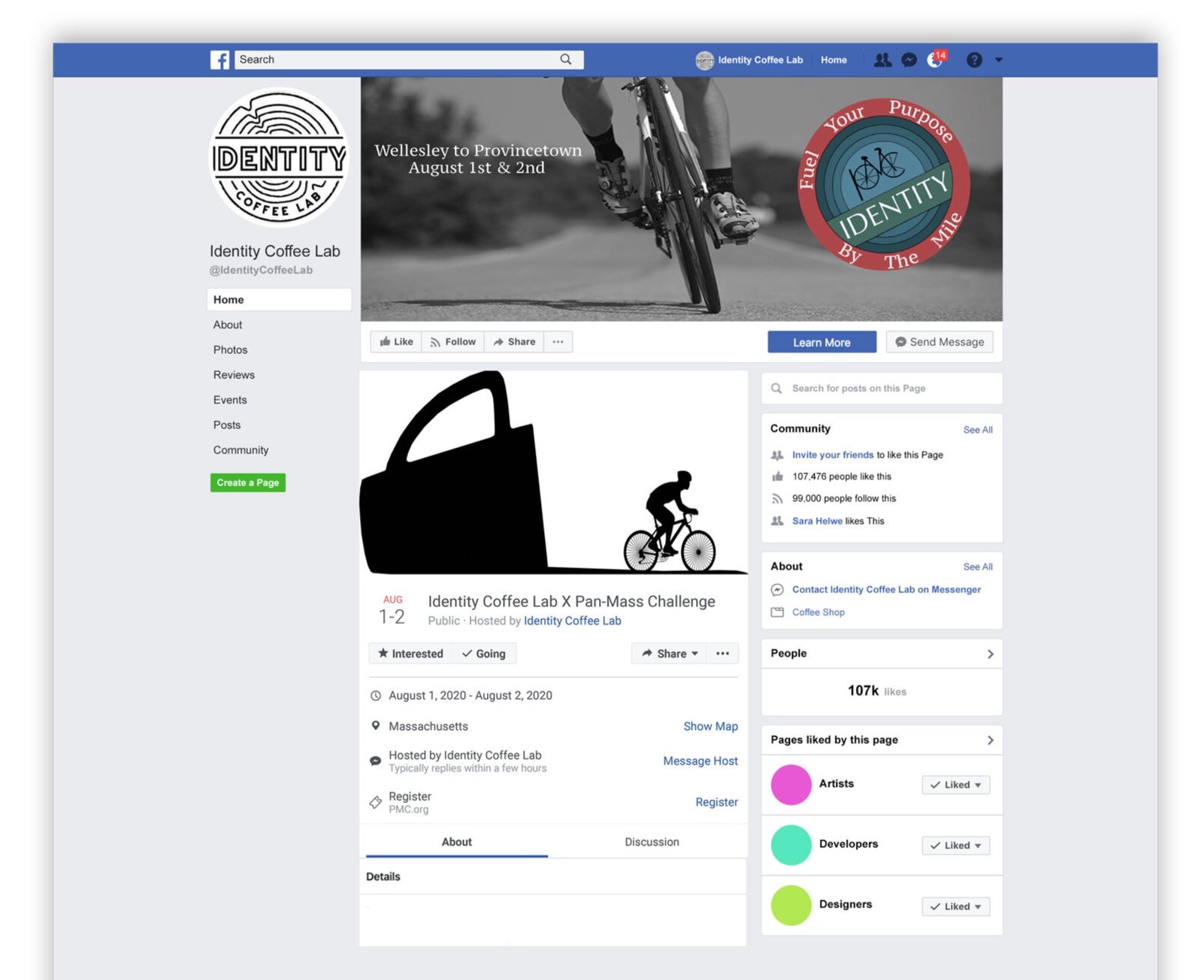Click Identity Coffee Lab host link under event title
The width and height of the screenshot is (1204, 980).
click(572, 621)
